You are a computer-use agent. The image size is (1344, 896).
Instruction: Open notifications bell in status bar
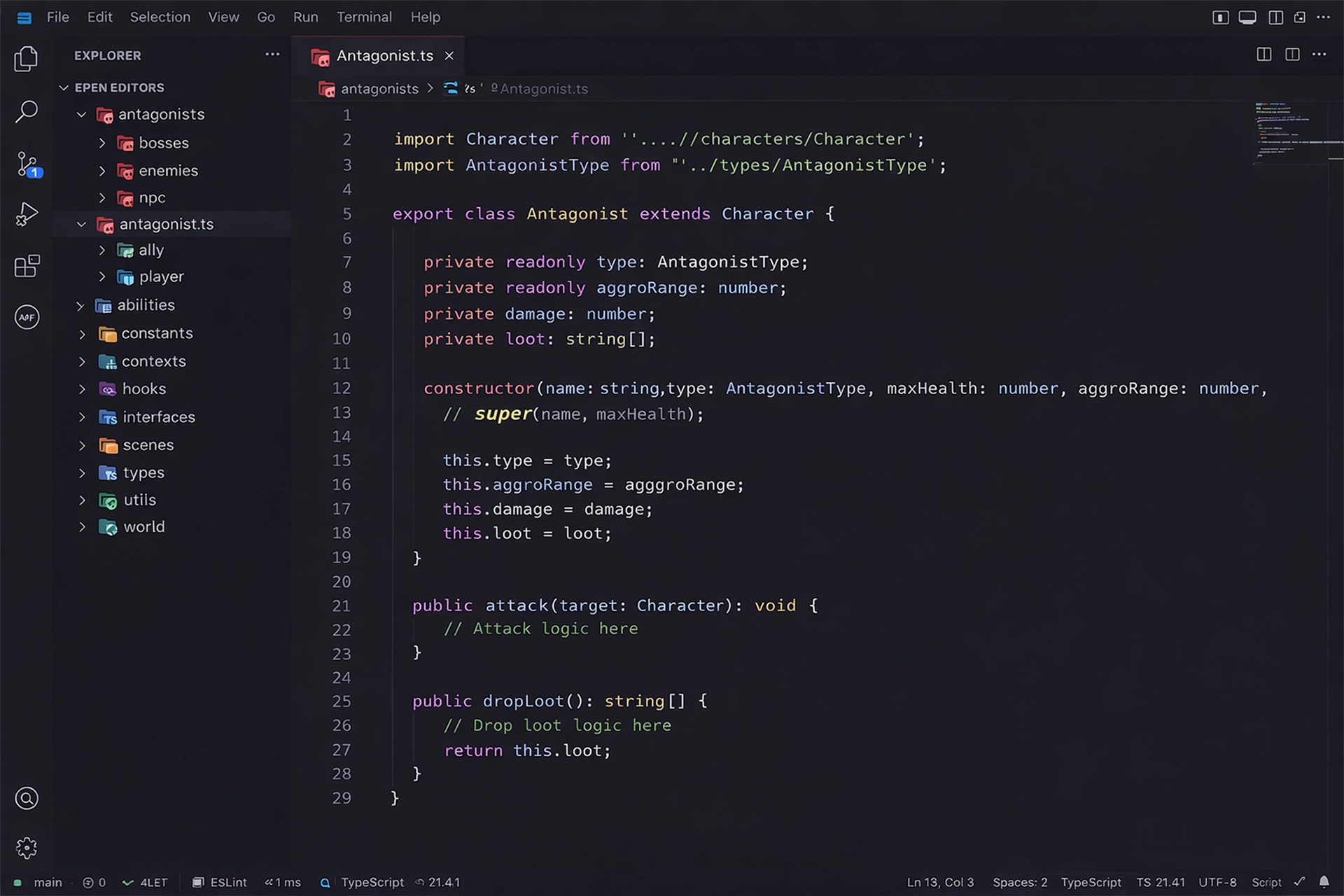tap(1324, 882)
